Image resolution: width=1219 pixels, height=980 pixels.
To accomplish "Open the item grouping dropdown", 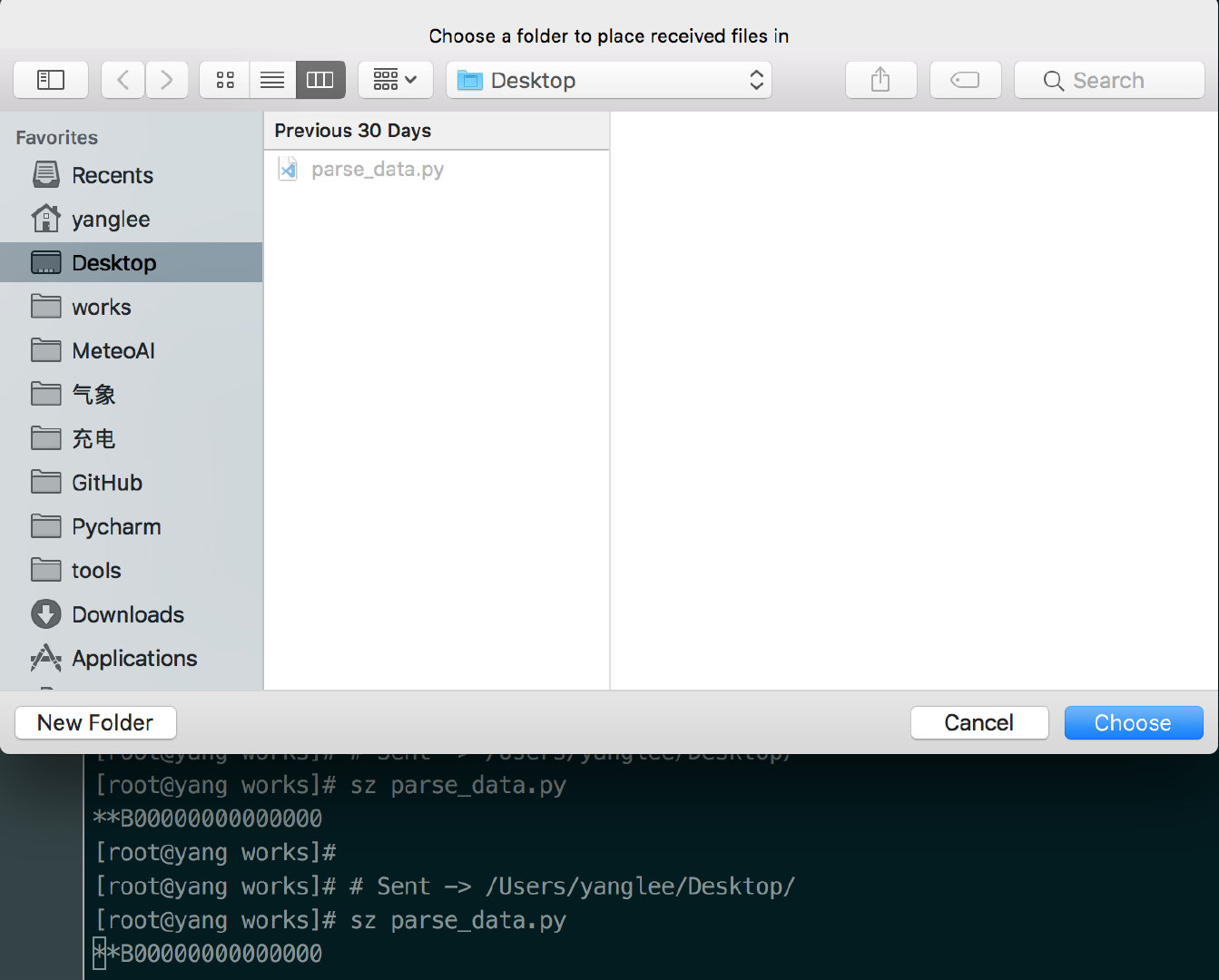I will click(396, 80).
